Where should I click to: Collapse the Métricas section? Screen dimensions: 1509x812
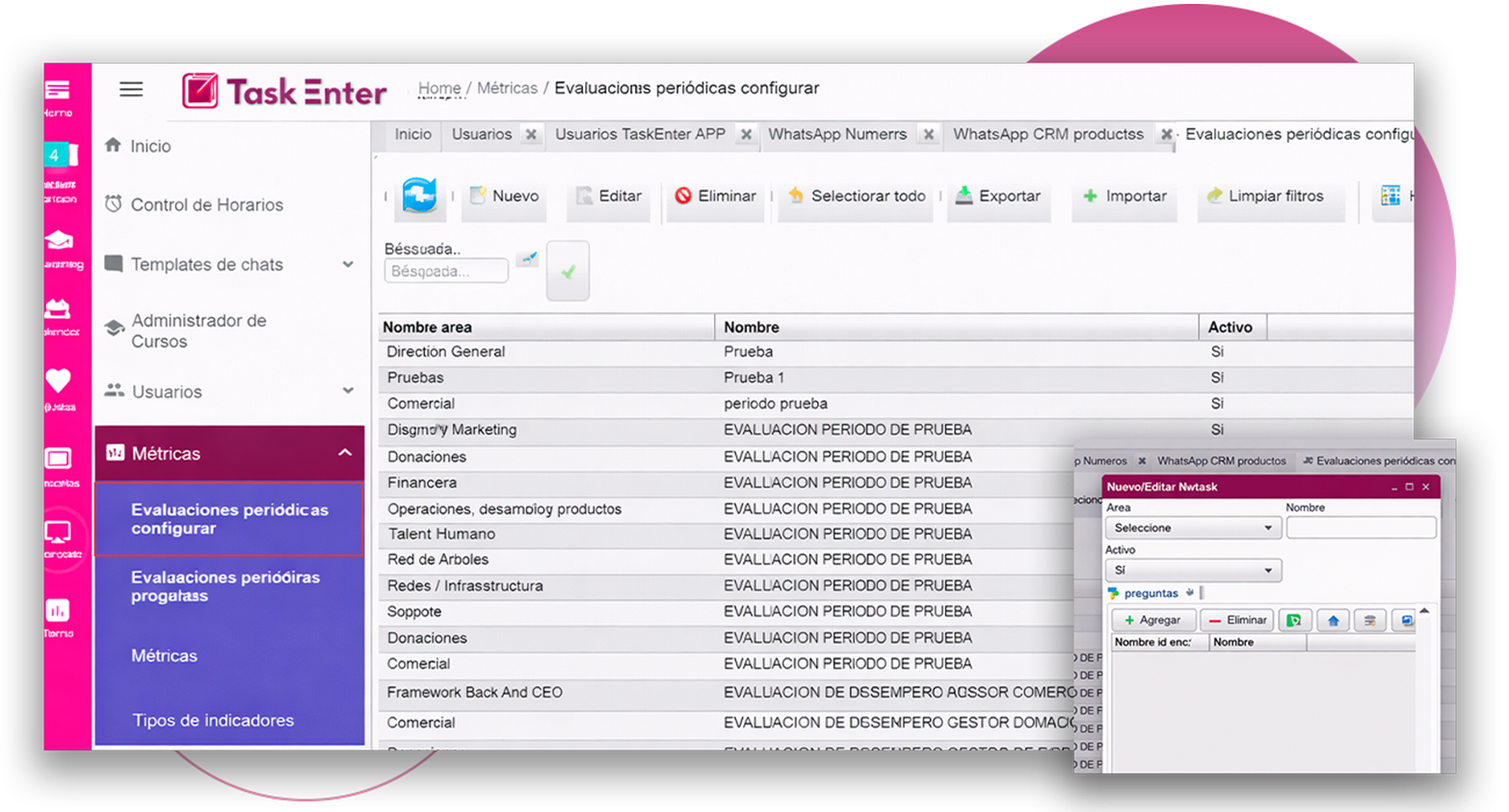[x=346, y=452]
